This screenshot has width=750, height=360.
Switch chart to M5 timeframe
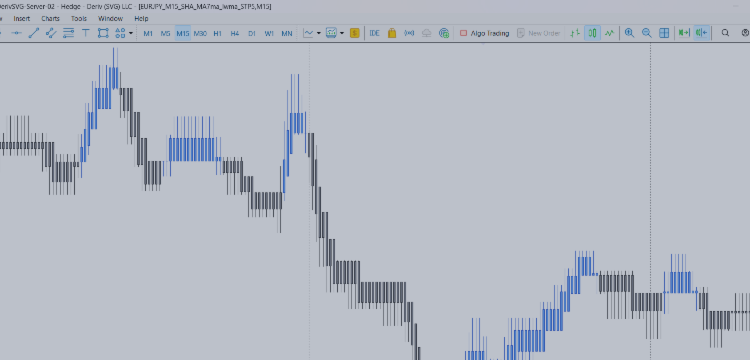click(165, 33)
